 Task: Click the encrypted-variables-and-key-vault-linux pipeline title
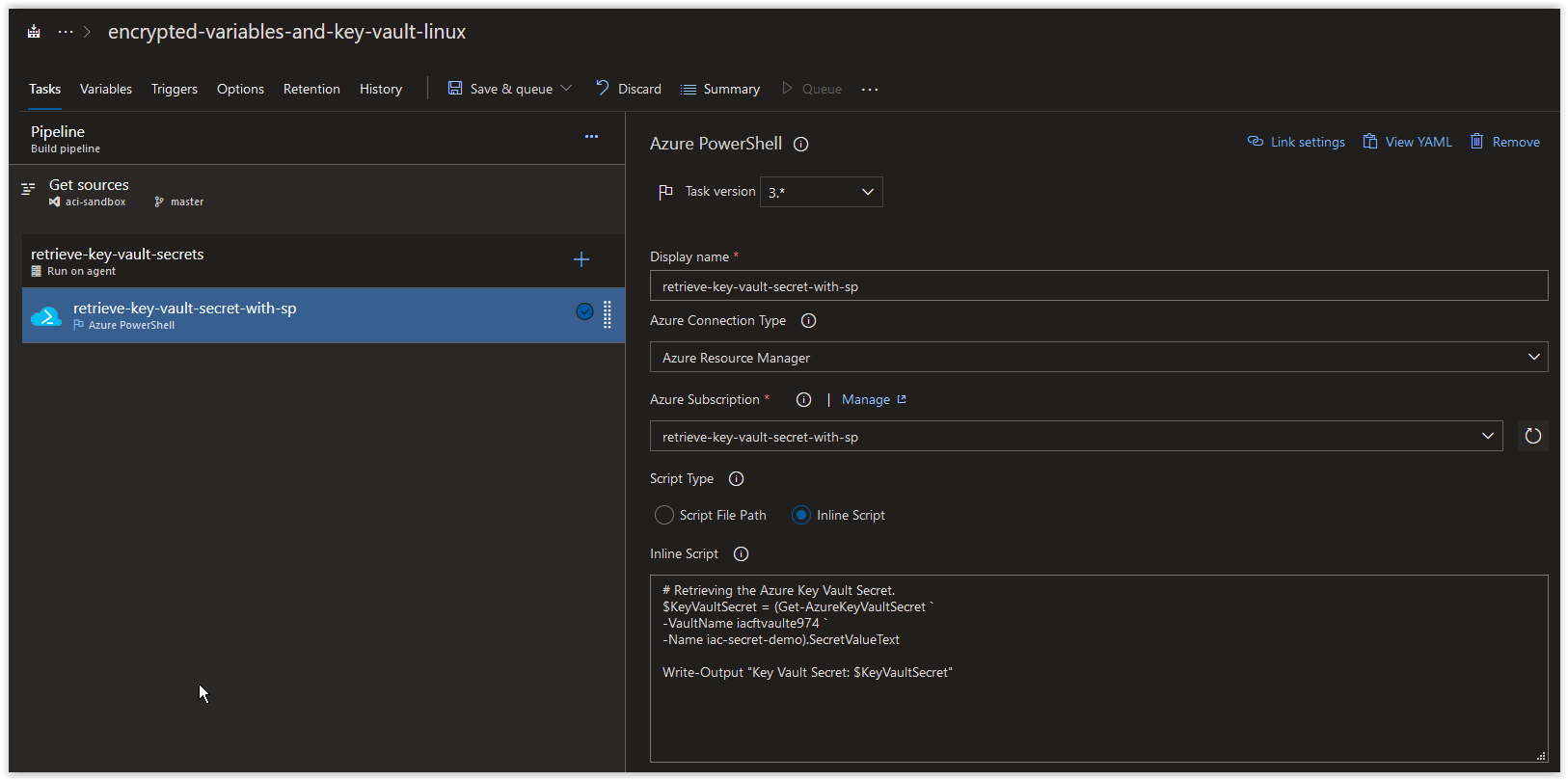coord(286,32)
